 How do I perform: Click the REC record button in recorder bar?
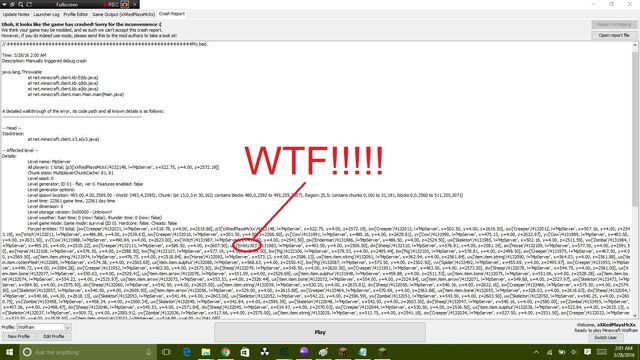[x=111, y=4]
